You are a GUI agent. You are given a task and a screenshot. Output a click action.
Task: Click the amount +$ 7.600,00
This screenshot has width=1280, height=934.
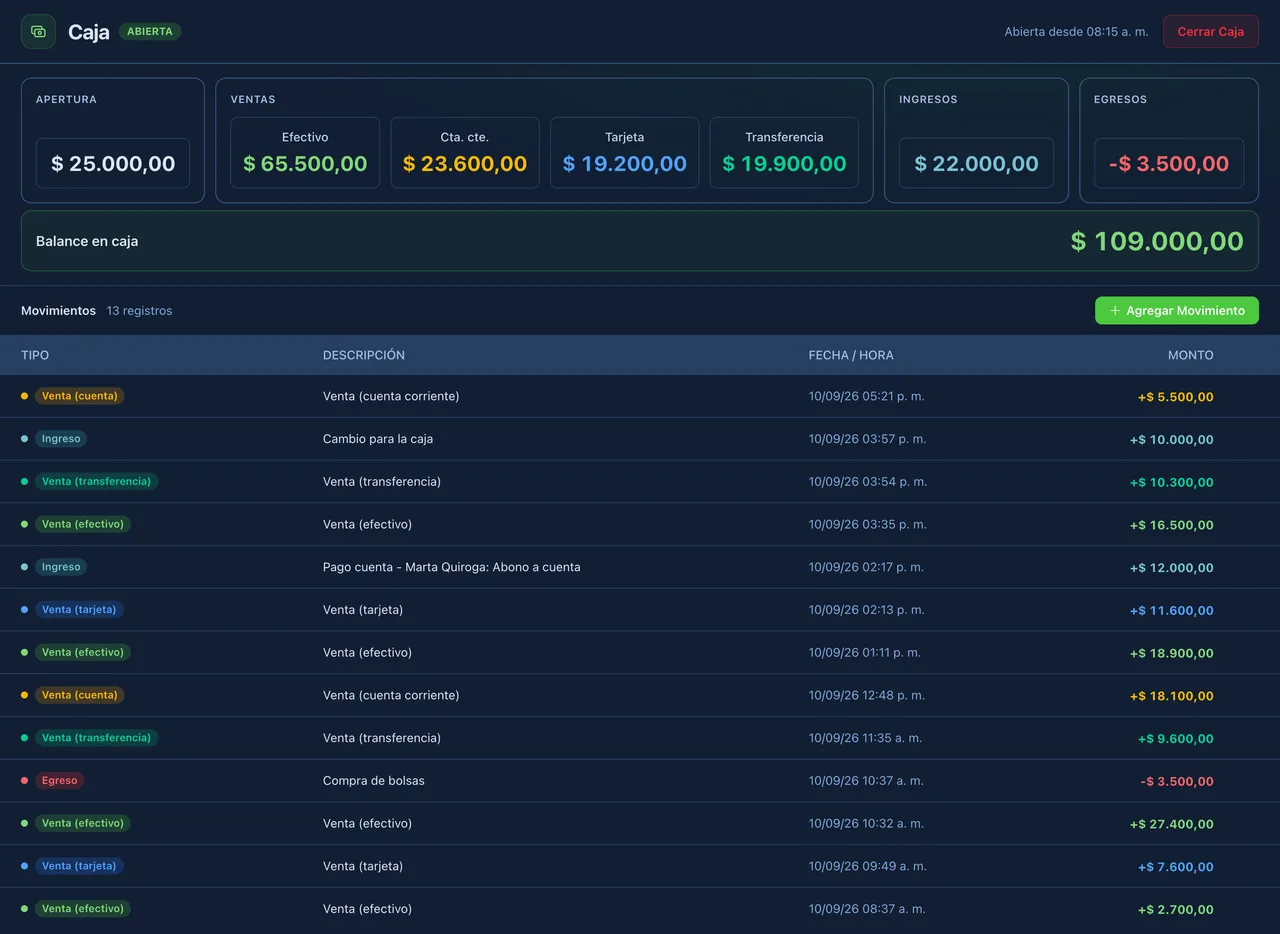(x=1176, y=867)
